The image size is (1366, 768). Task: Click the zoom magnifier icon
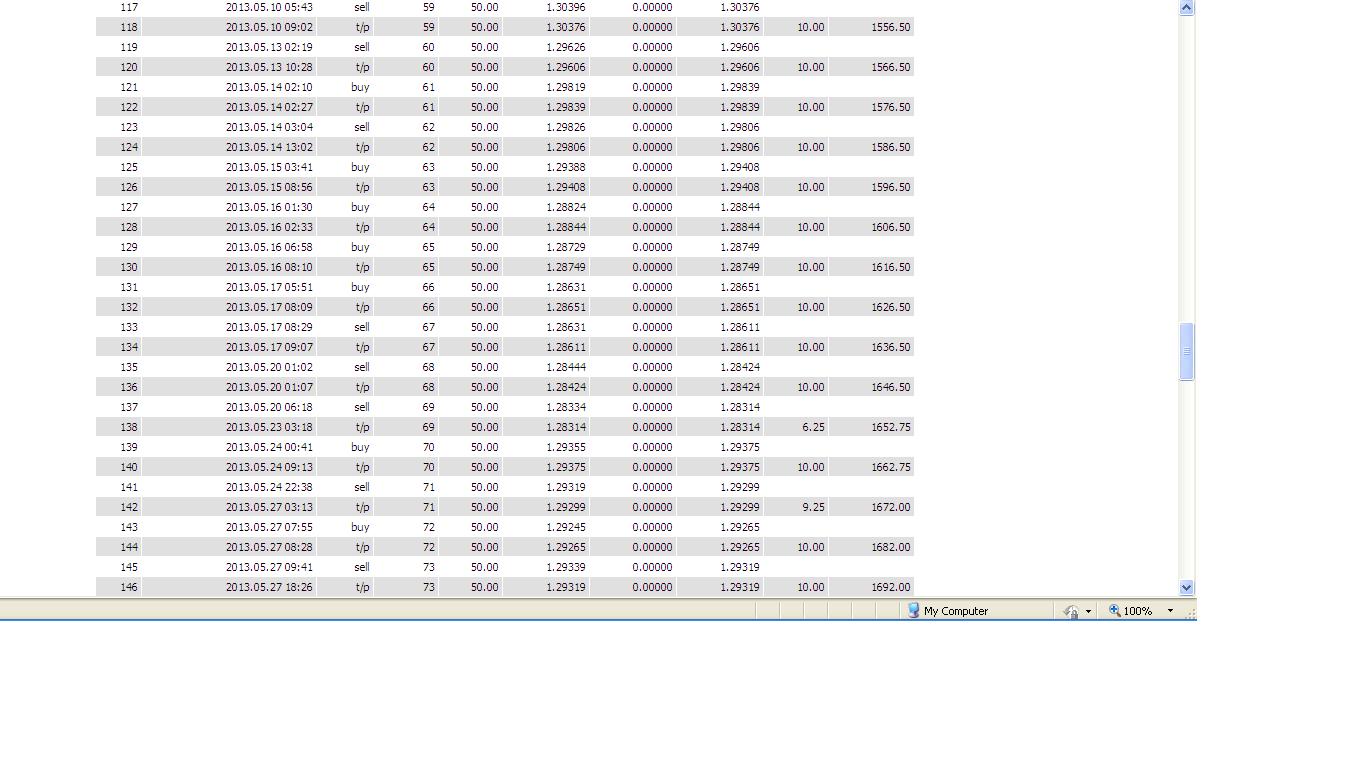(x=1114, y=610)
